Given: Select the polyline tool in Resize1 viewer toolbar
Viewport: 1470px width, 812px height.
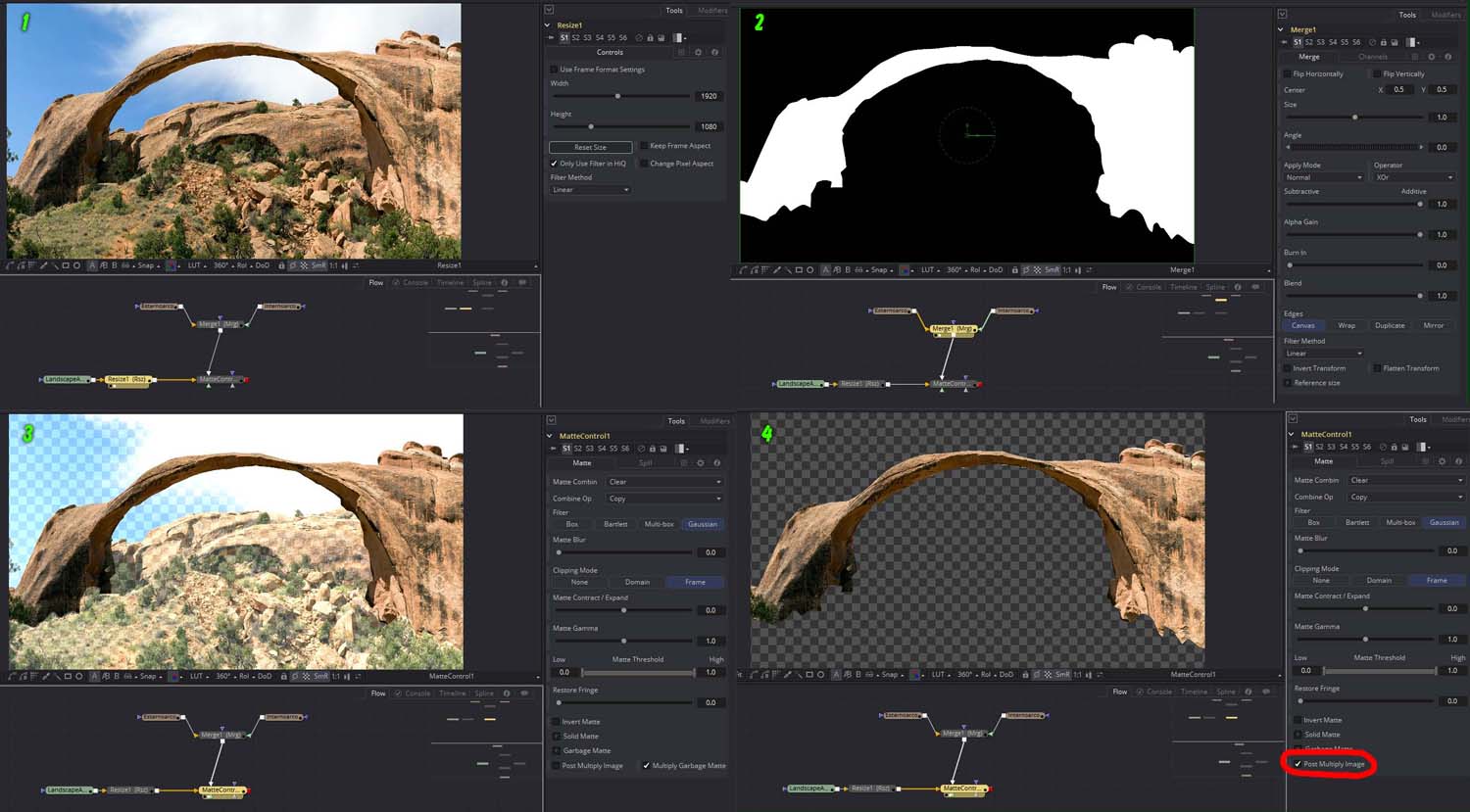Looking at the screenshot, I should coord(10,265).
